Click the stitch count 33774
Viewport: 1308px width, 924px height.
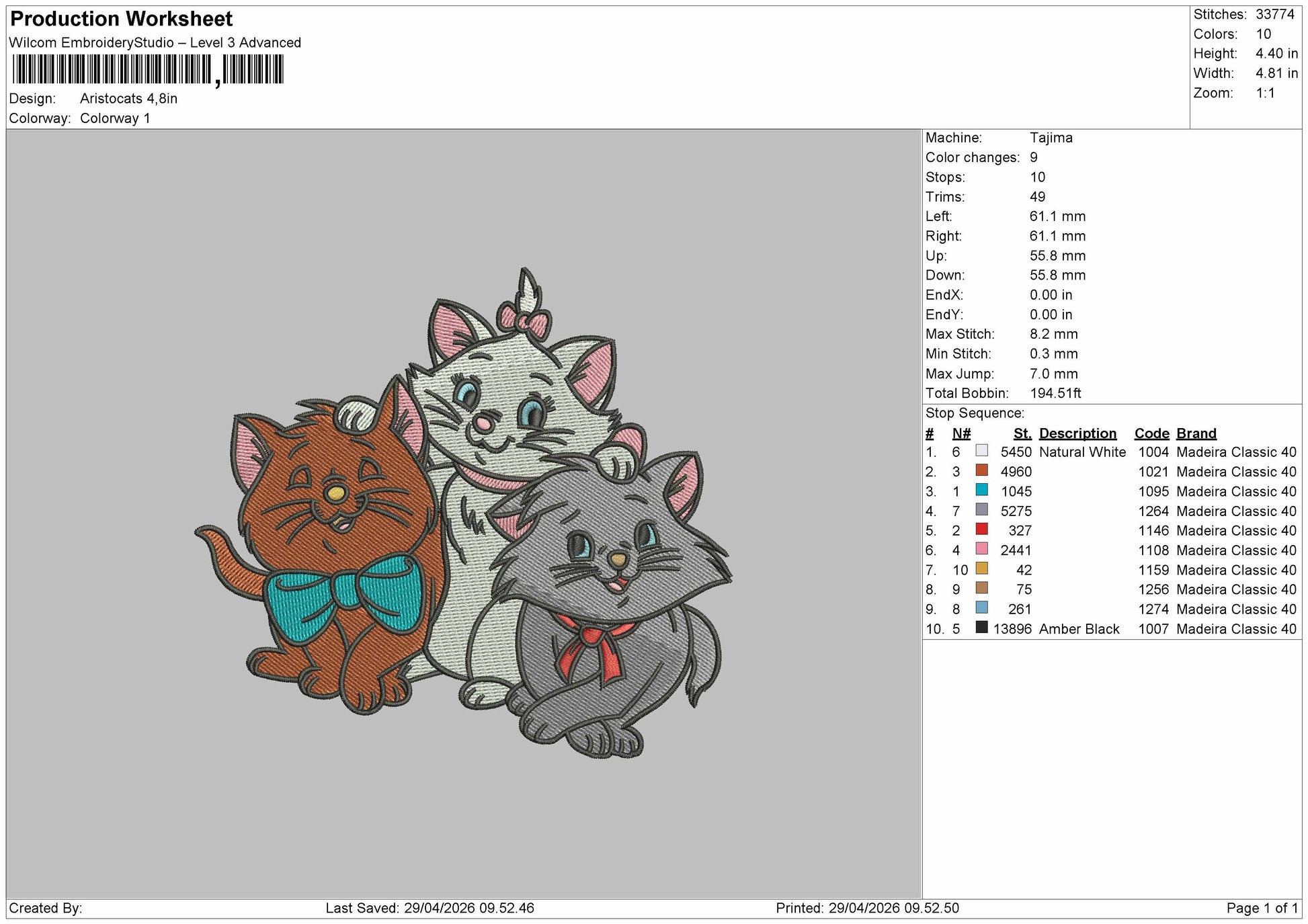click(x=1275, y=14)
